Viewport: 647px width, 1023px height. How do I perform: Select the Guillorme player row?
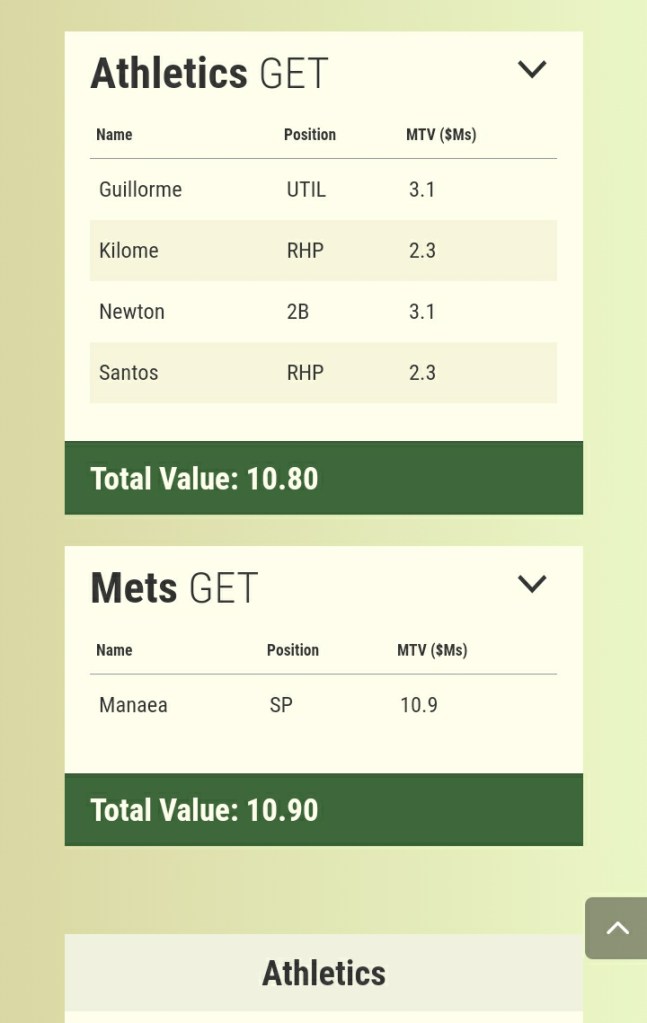(323, 189)
